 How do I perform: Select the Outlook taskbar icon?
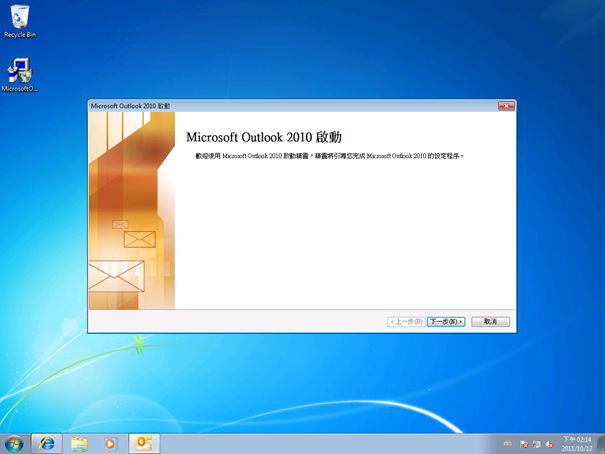click(144, 444)
